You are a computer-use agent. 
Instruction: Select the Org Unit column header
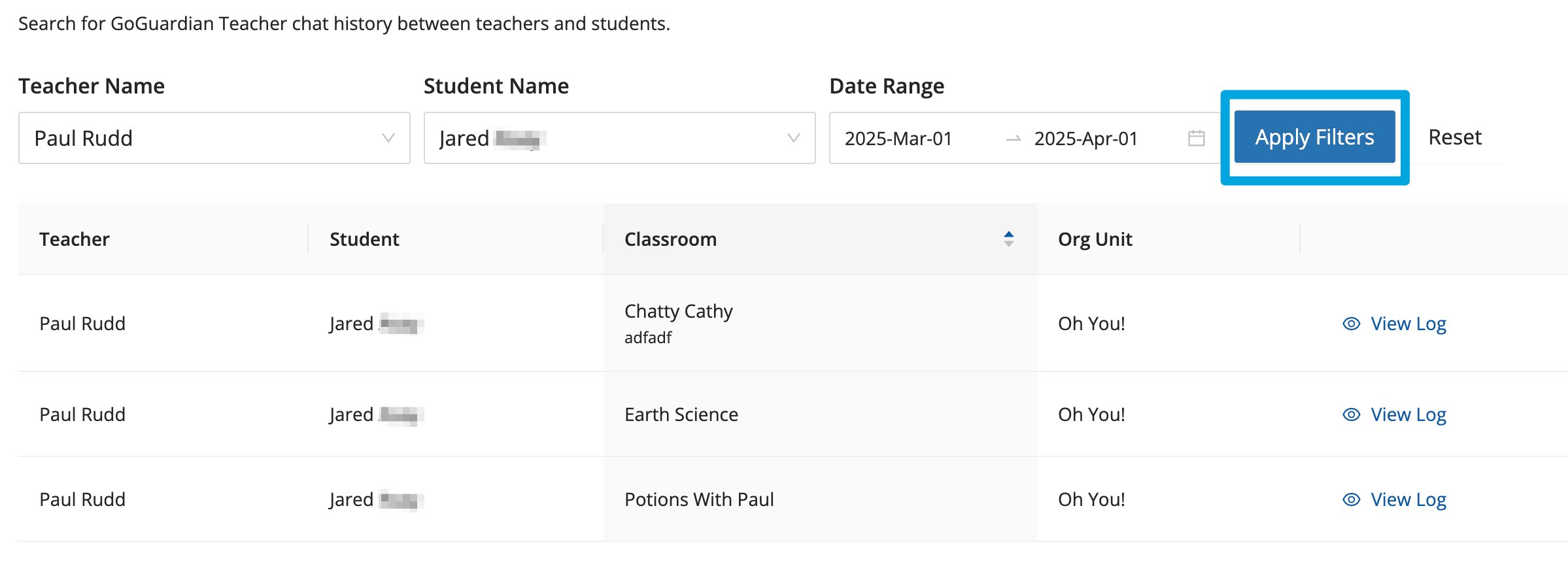tap(1095, 239)
